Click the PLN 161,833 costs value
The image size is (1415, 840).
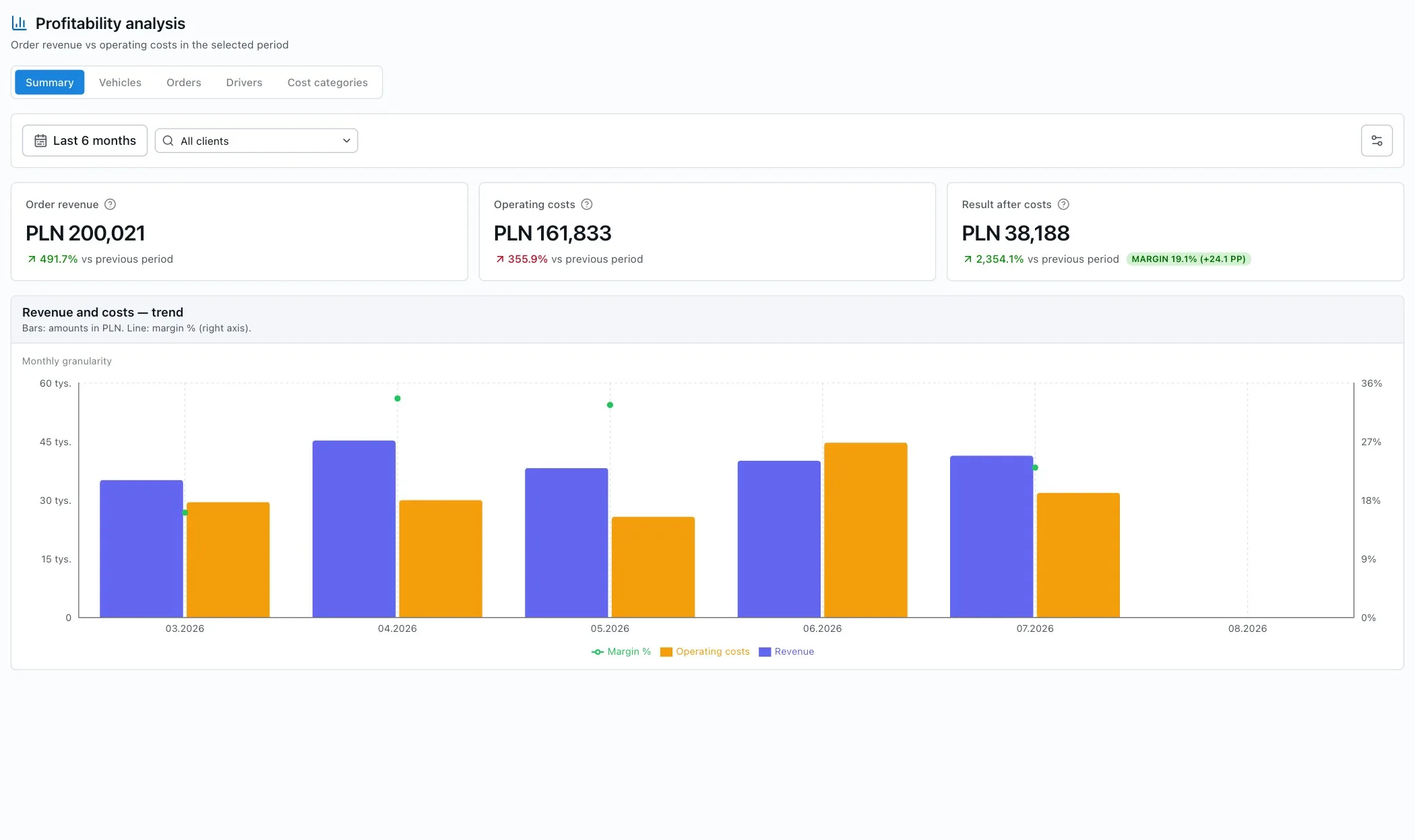coord(553,233)
